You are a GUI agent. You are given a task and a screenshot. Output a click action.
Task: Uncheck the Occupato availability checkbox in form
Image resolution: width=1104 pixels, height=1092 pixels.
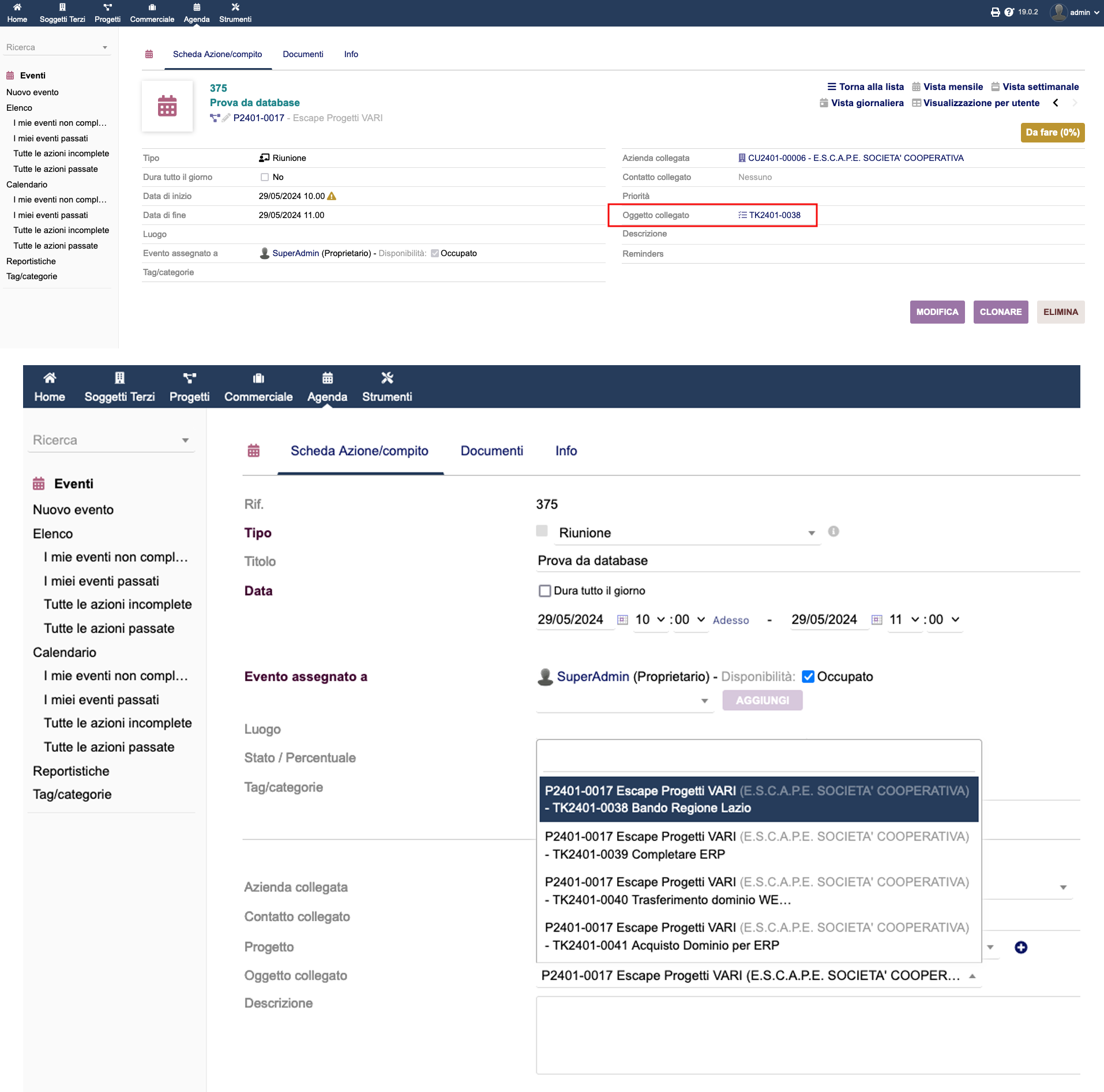pos(808,677)
